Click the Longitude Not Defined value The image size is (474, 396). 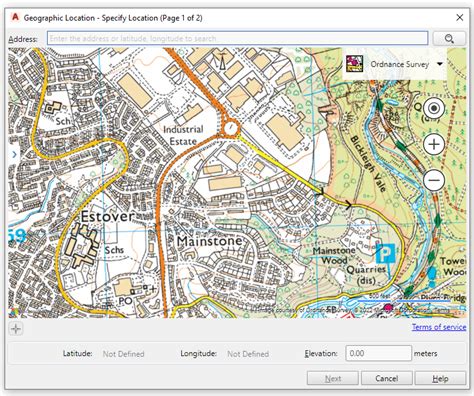pyautogui.click(x=248, y=354)
